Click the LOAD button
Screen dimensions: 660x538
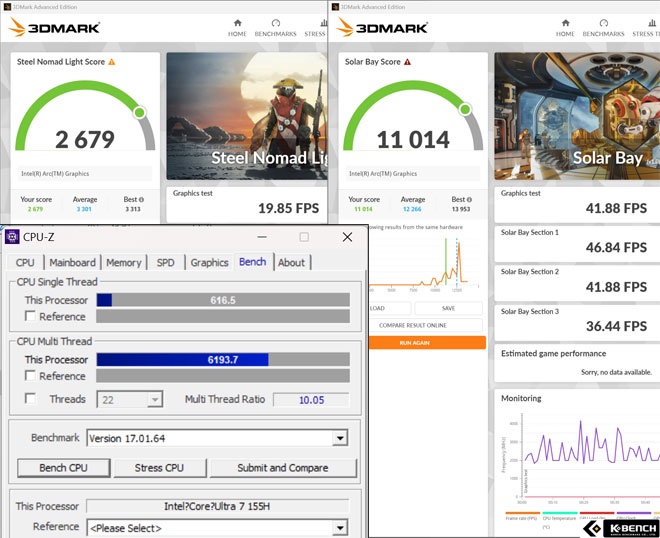tap(389, 308)
